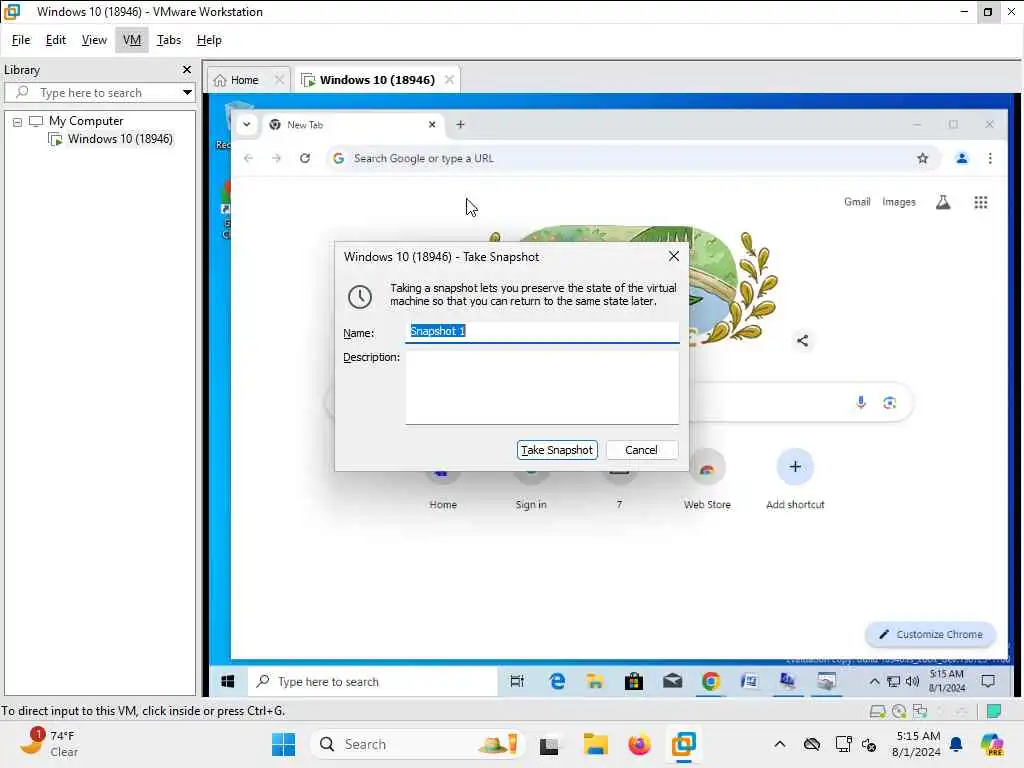
Task: Open the Edit menu
Action: click(x=56, y=40)
